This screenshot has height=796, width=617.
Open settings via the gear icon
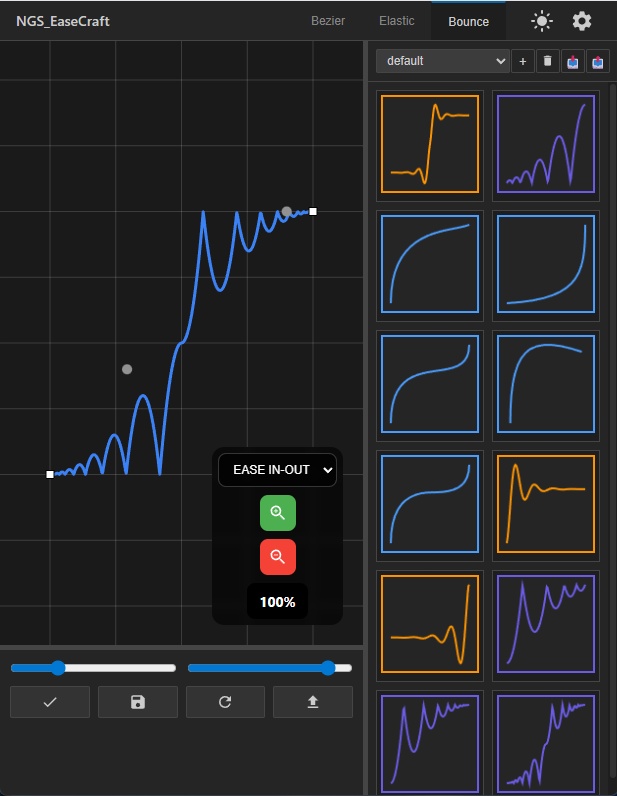(581, 21)
